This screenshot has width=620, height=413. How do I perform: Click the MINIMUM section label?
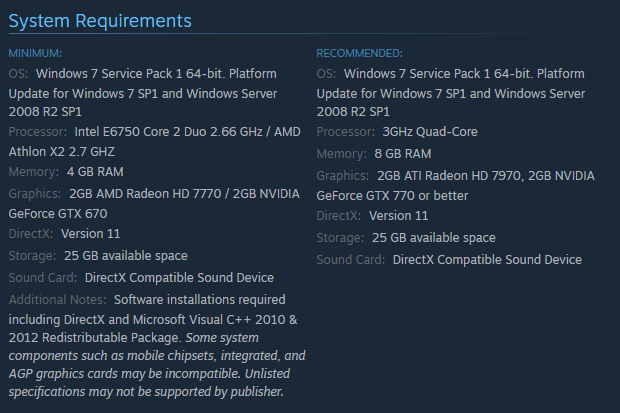click(35, 53)
